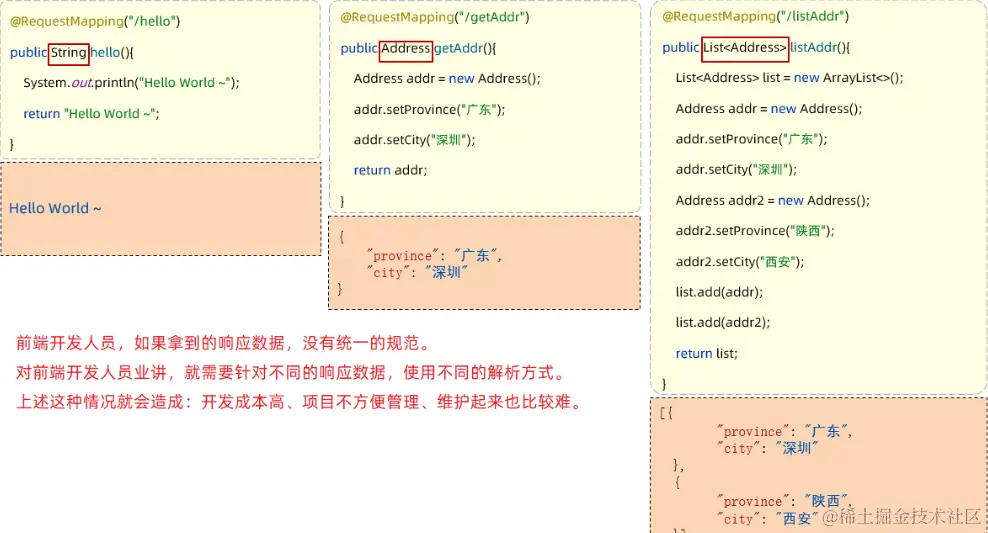This screenshot has width=988, height=533.
Task: Click "city": "西安" in listAddr JSON array
Action: (x=767, y=519)
